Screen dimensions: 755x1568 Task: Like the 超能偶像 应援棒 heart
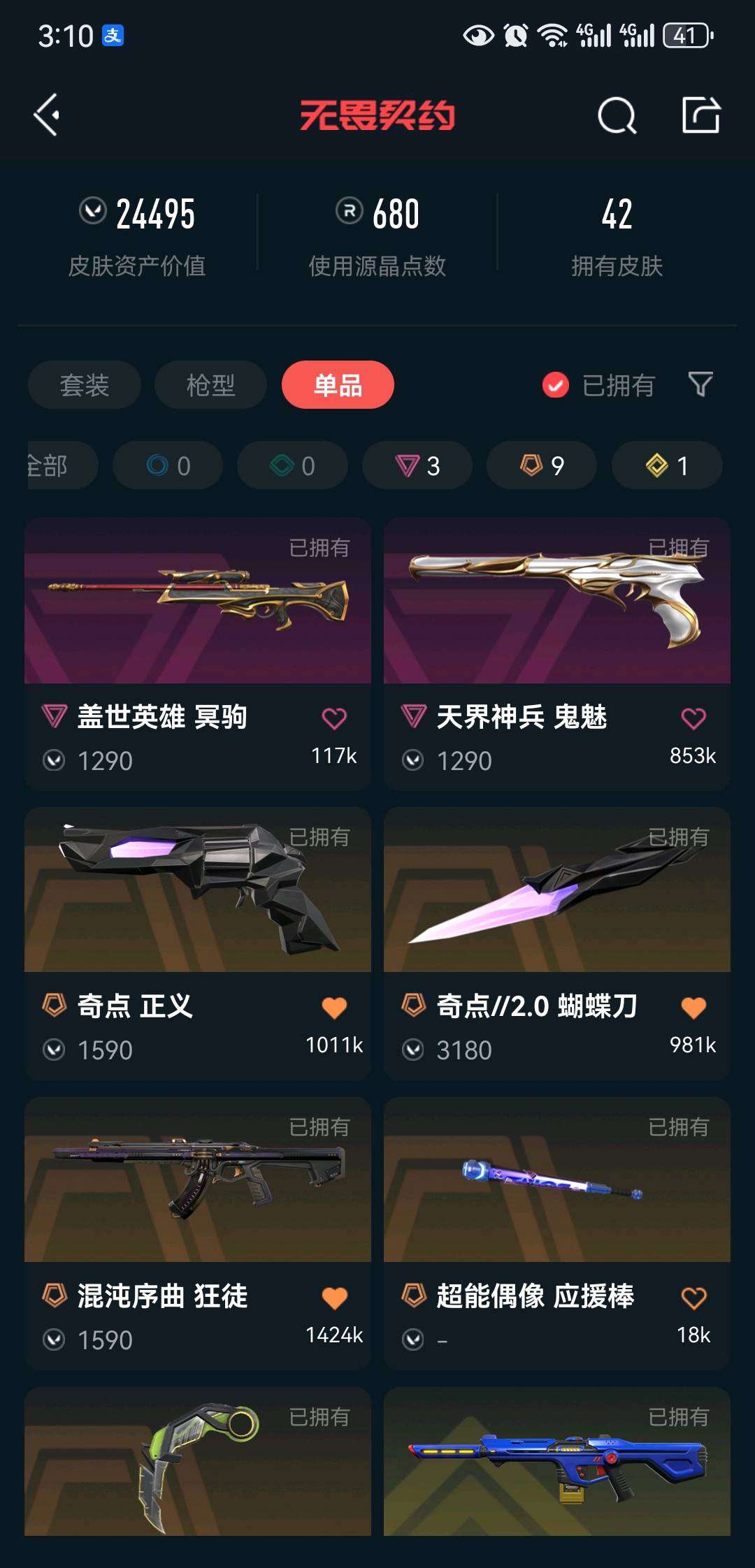[693, 1298]
